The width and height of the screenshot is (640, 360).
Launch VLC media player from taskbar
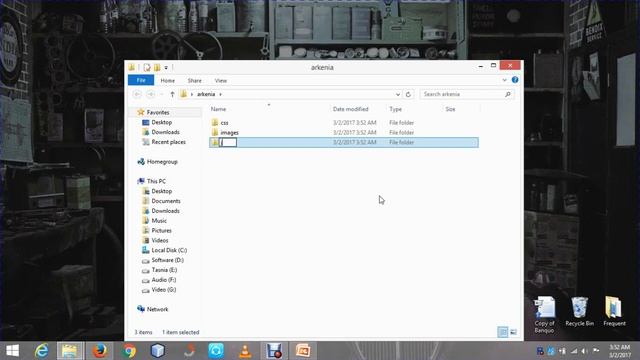pos(245,351)
